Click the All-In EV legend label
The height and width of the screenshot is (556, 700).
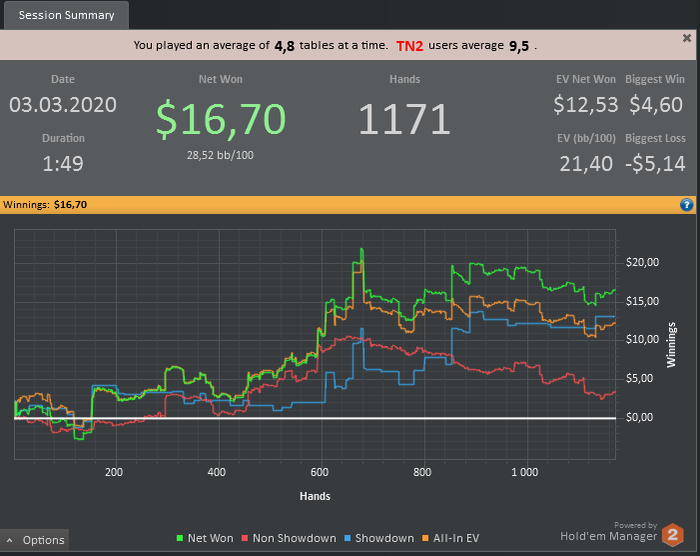point(456,538)
